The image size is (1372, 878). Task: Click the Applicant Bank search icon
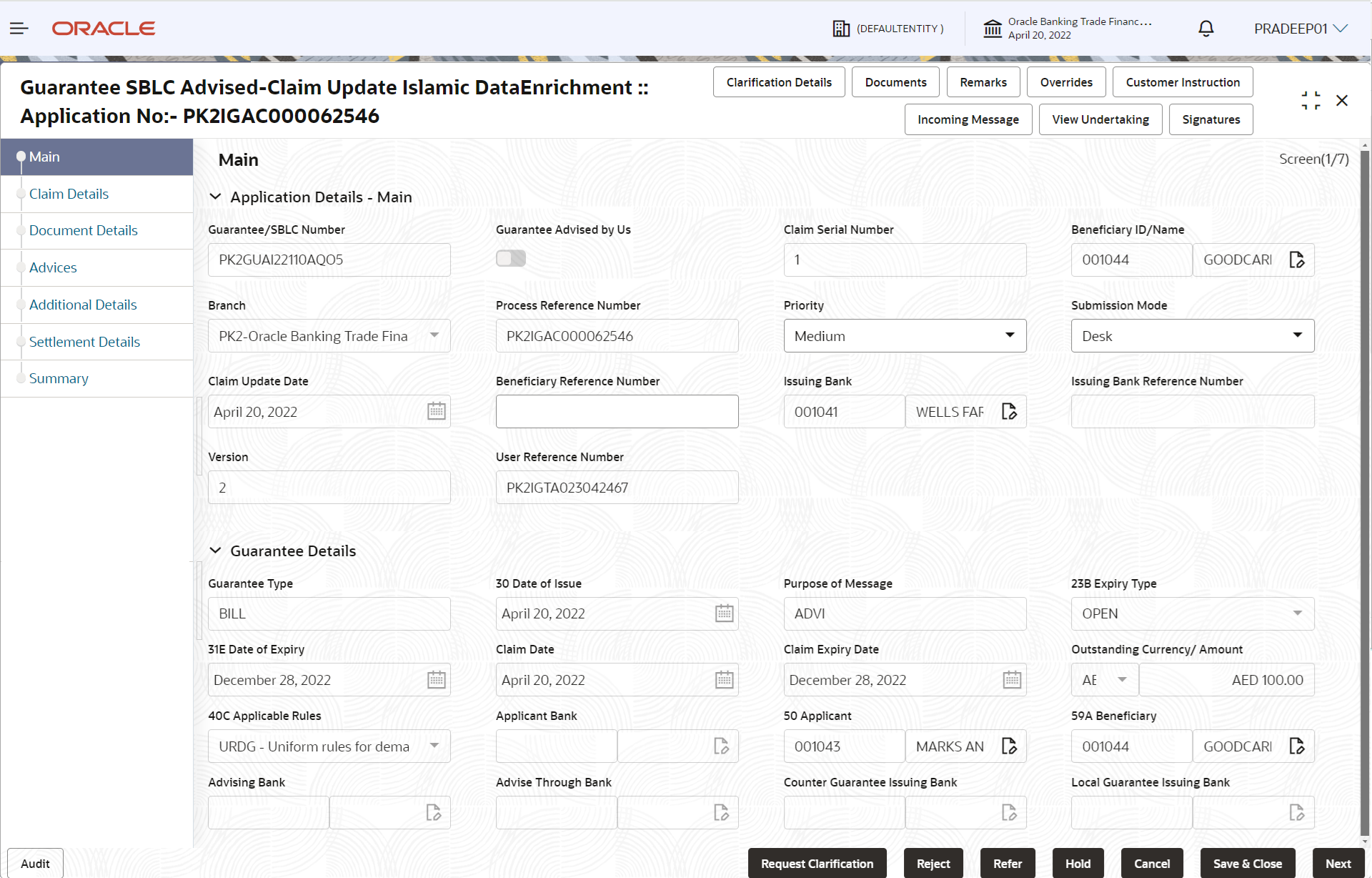click(x=721, y=746)
